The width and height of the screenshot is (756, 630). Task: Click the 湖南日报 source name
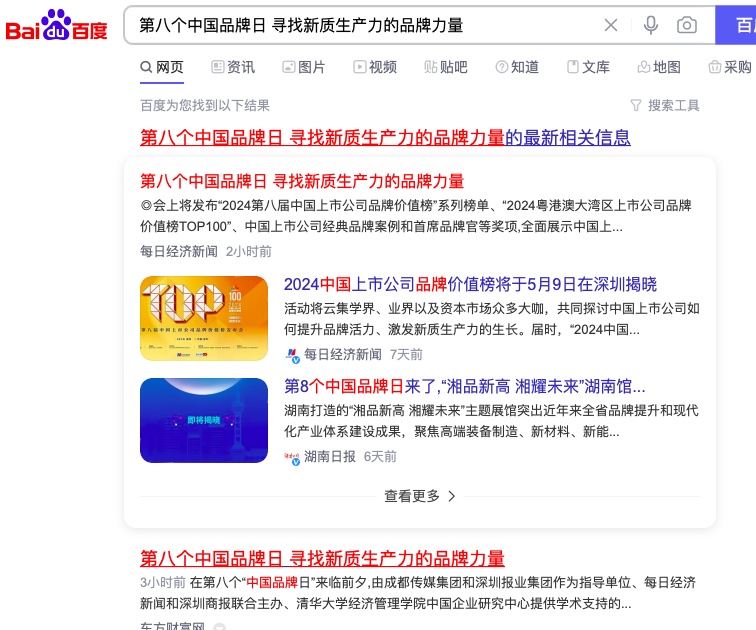coord(330,456)
